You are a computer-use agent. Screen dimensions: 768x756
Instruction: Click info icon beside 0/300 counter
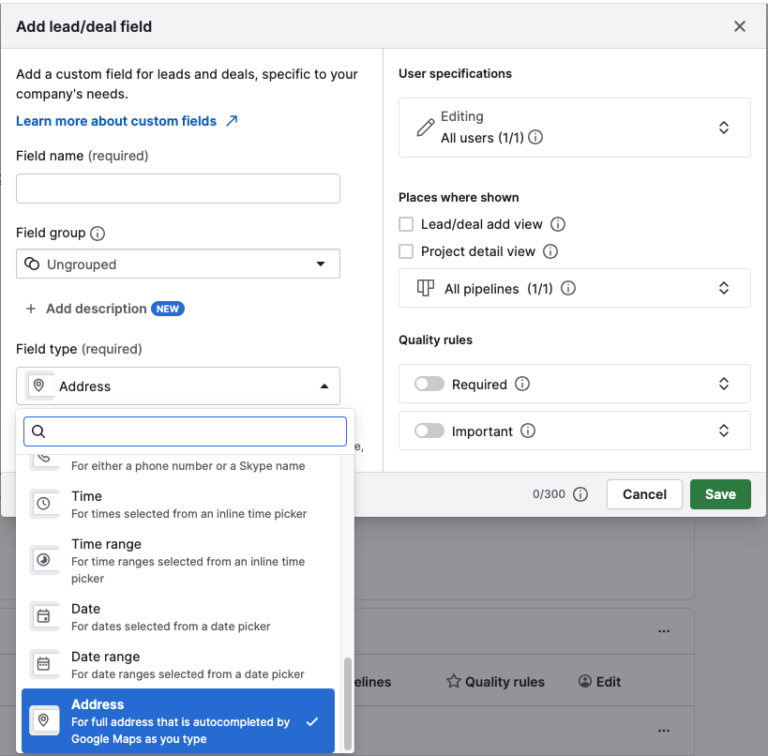tap(580, 494)
